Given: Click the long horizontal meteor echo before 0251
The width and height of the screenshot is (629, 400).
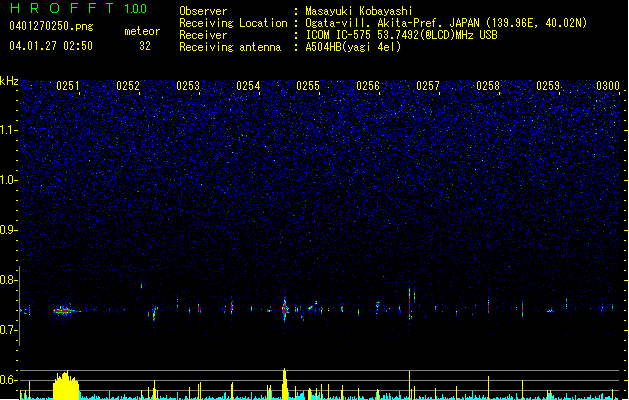Looking at the screenshot, I should click(67, 311).
